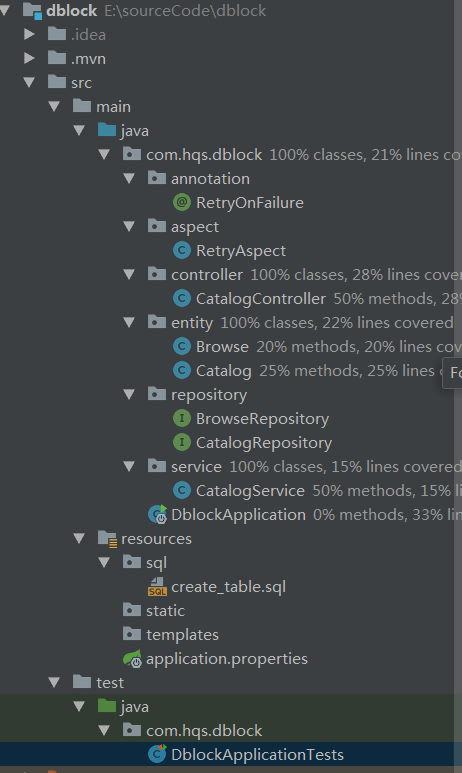This screenshot has height=773, width=462.
Task: Collapse the controller package
Action: coord(129,274)
